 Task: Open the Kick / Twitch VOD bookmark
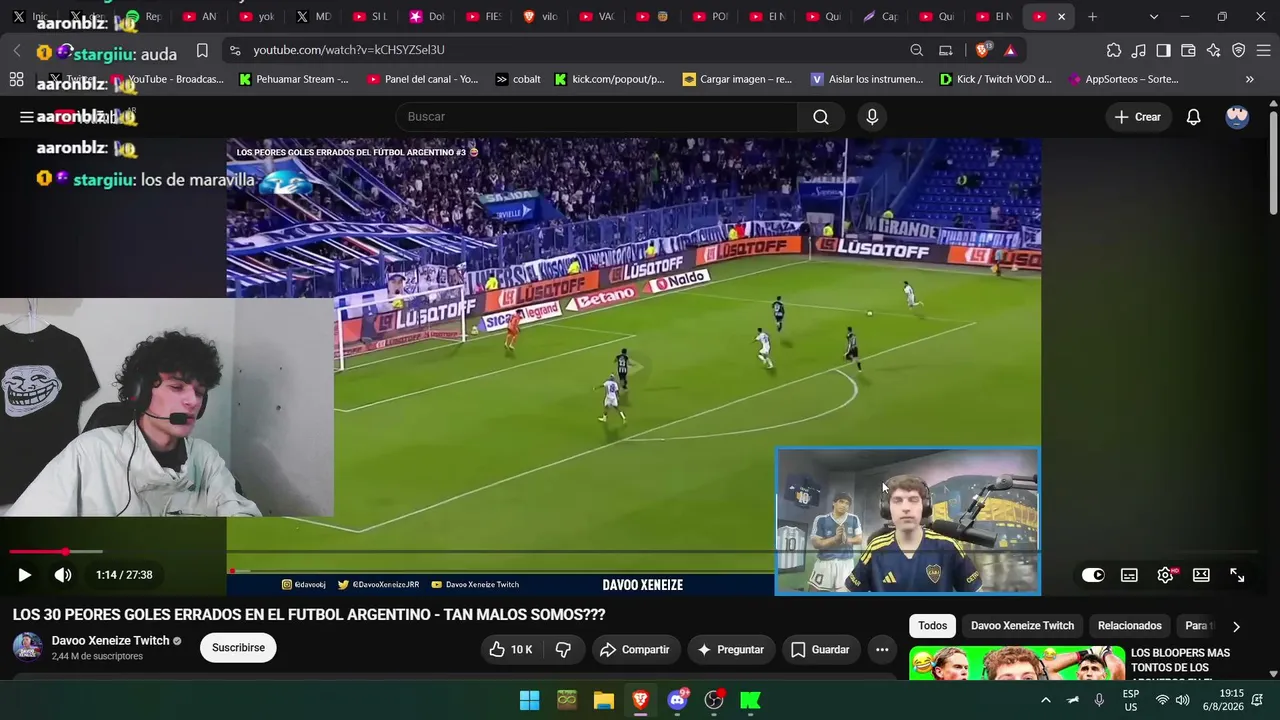tap(996, 79)
